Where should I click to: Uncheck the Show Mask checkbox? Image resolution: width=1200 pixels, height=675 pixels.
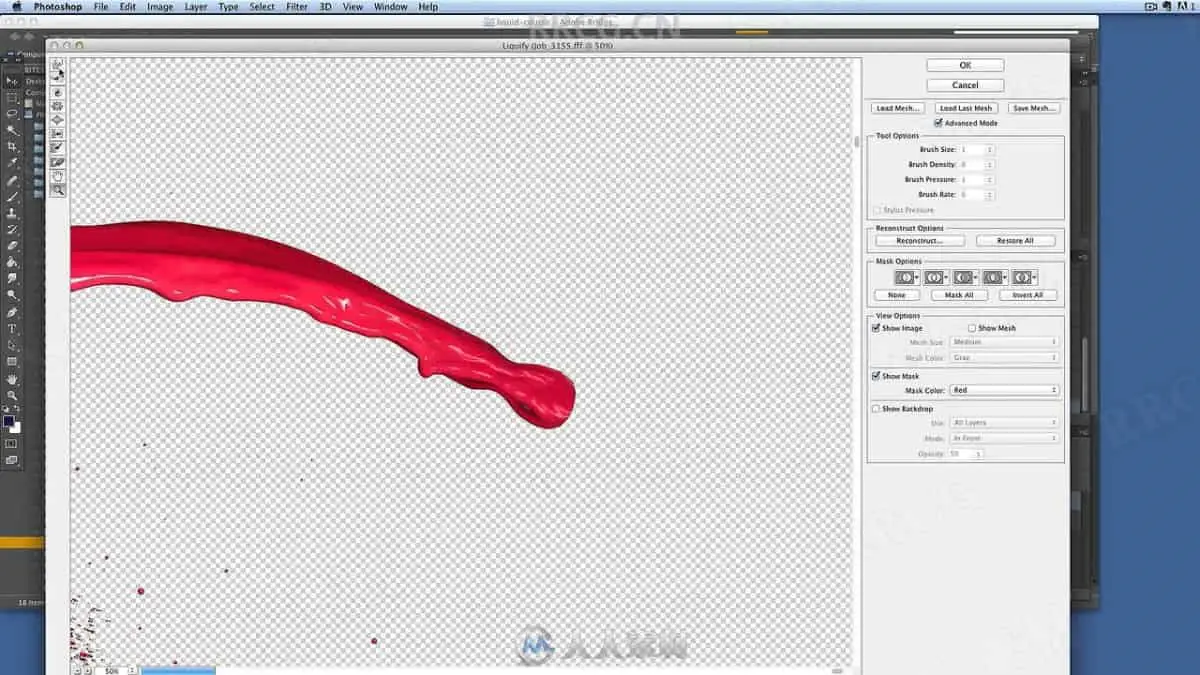tap(877, 376)
